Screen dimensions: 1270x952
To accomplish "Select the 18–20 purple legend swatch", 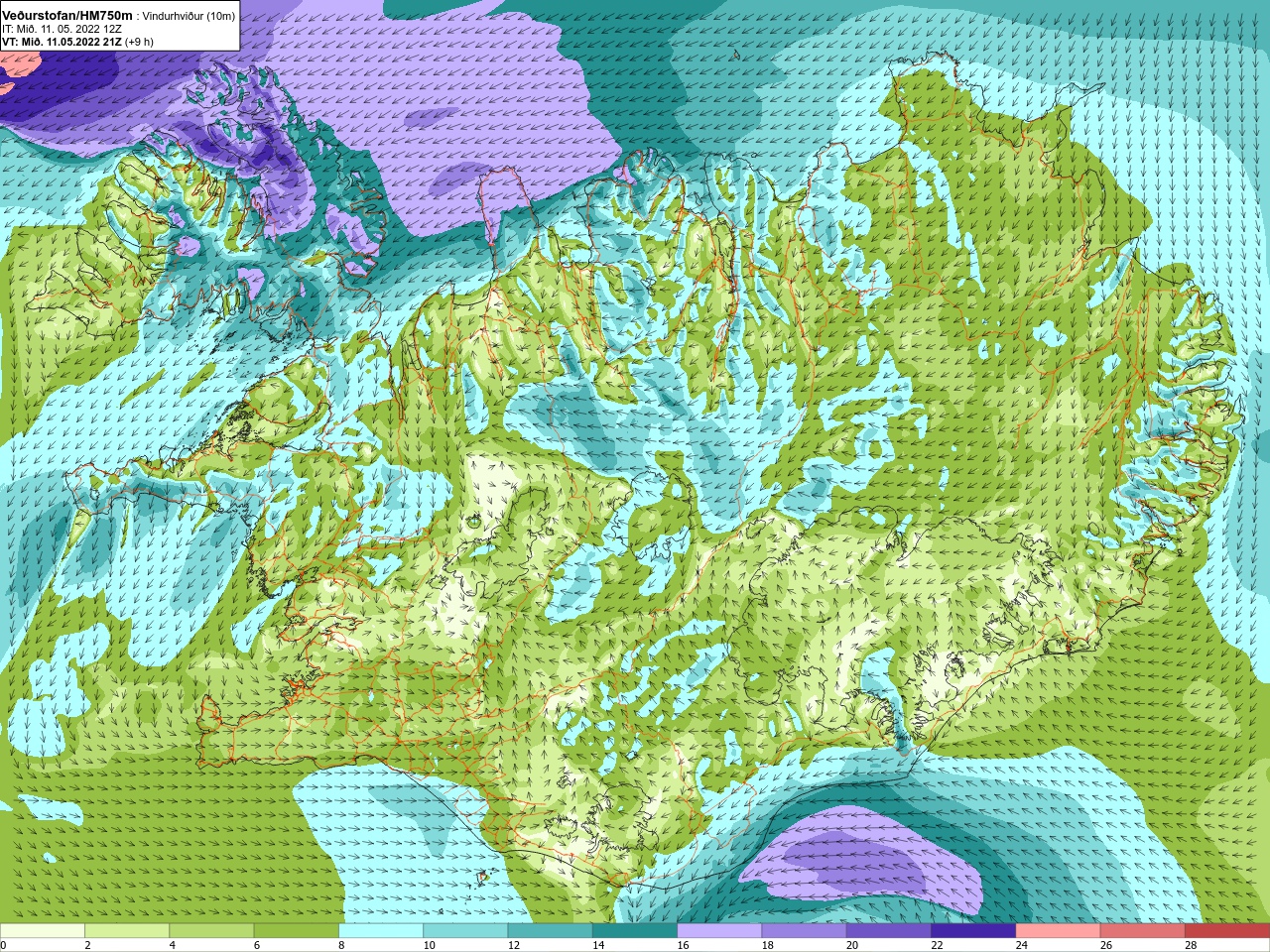I will click(x=805, y=931).
